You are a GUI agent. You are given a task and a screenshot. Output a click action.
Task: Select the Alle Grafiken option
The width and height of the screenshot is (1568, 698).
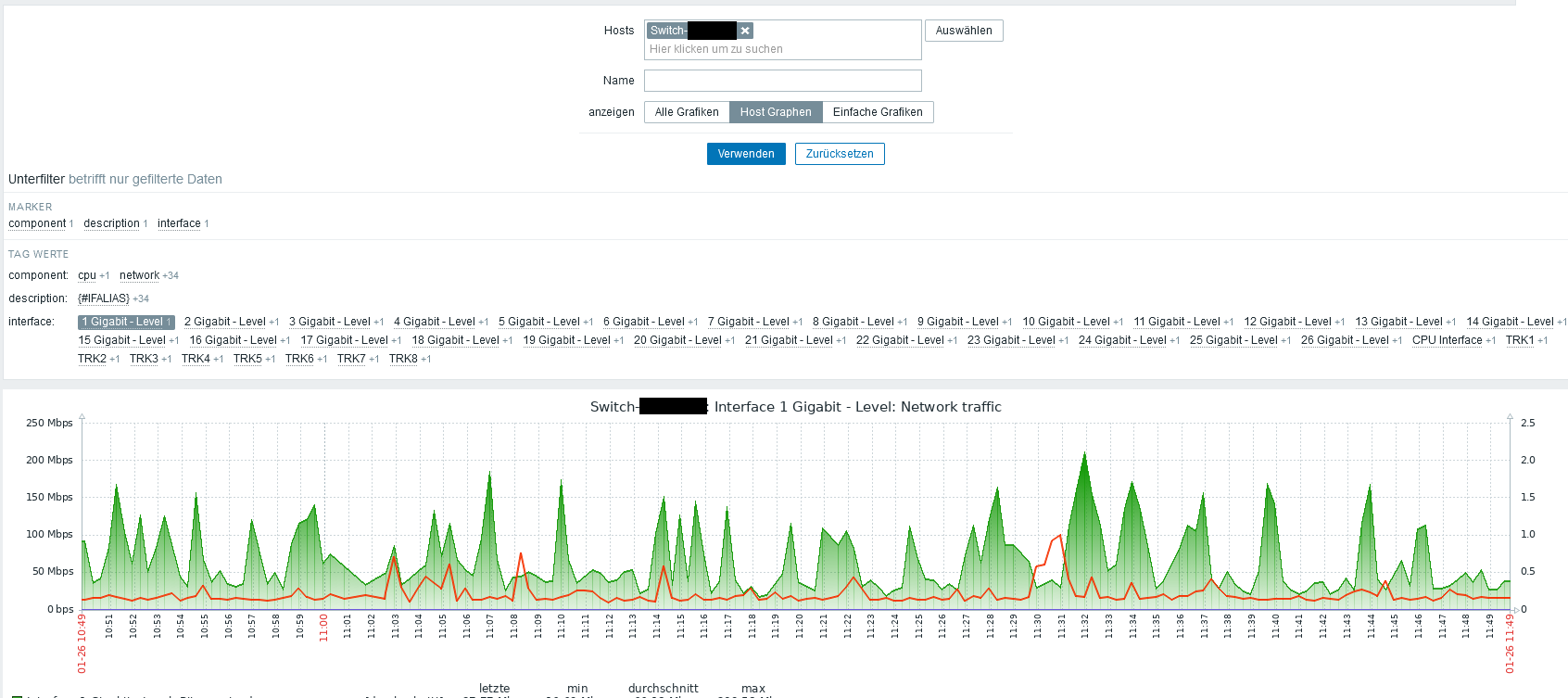pos(687,112)
